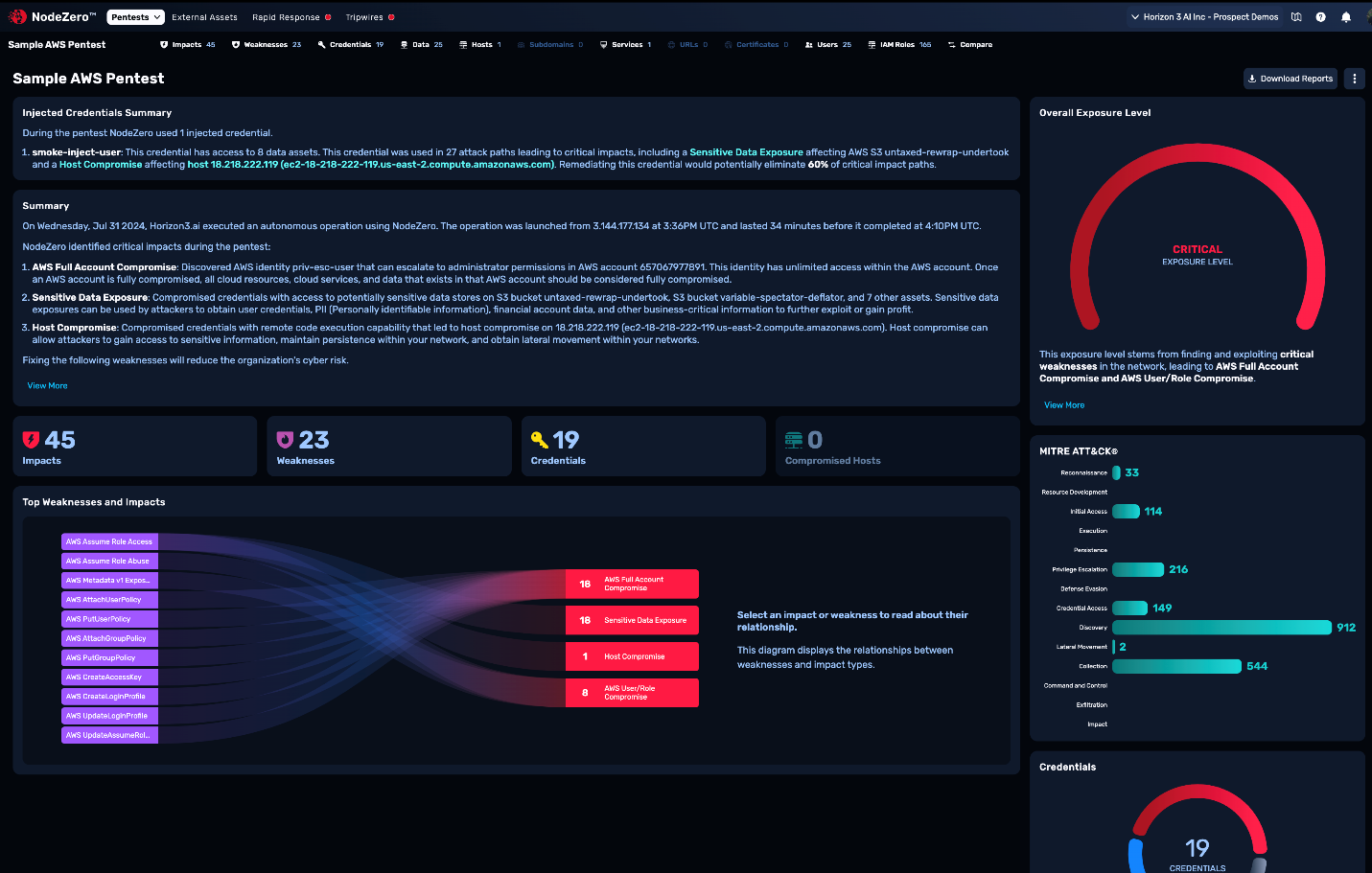Click the 19 credentials donut chart
The height and width of the screenshot is (873, 1372).
coord(1198,829)
